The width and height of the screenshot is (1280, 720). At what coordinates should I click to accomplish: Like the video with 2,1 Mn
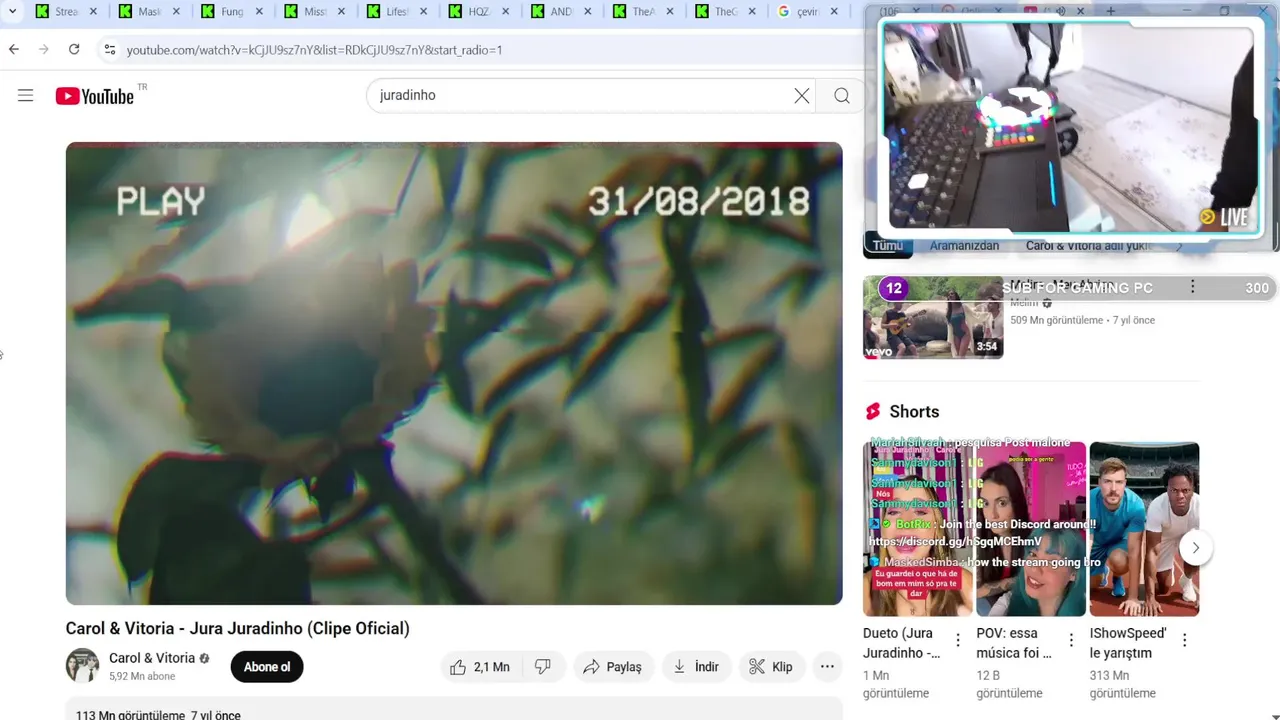[x=481, y=667]
